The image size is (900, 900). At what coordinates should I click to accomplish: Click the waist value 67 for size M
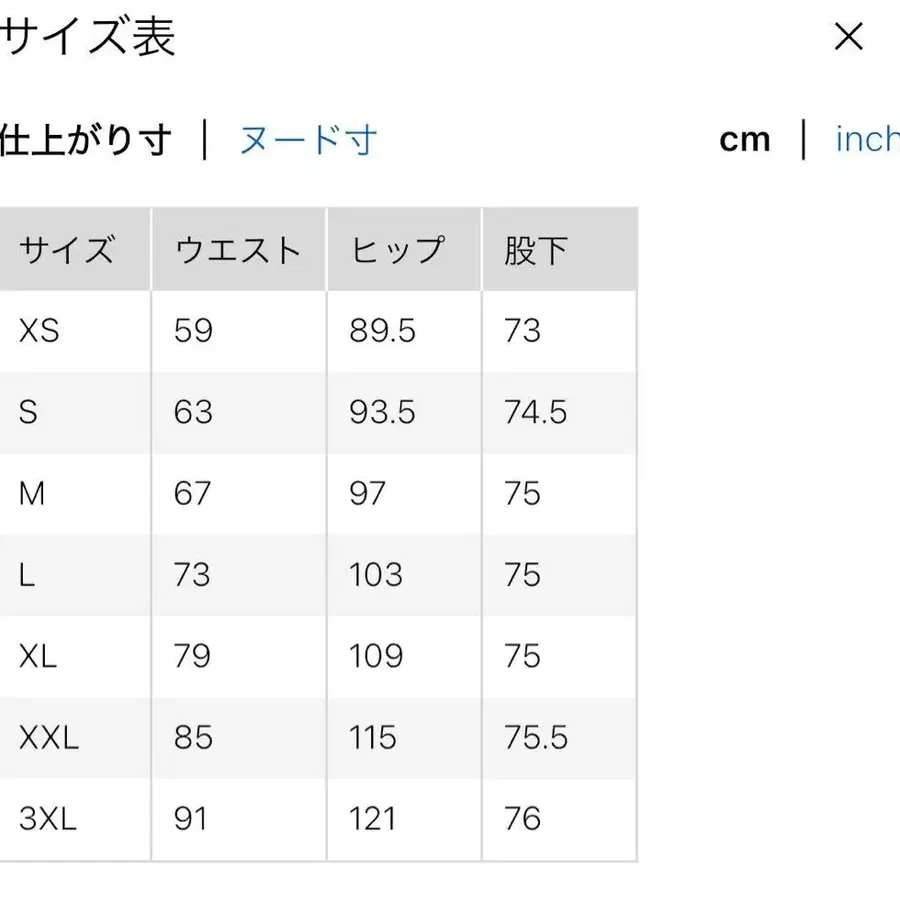tap(192, 493)
